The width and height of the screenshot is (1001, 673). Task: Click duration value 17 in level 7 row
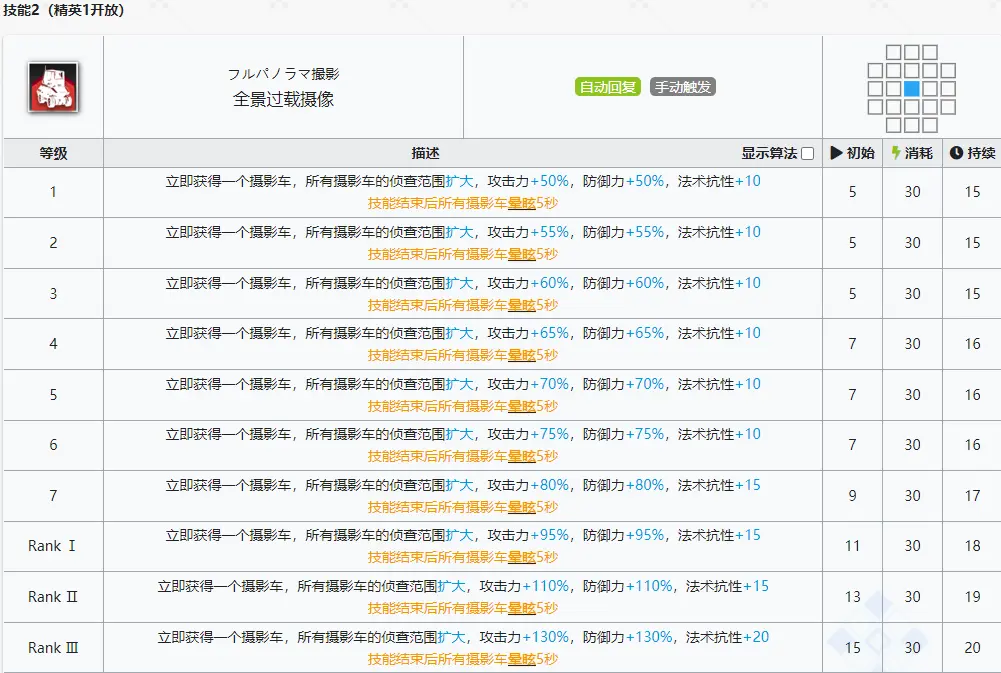(x=972, y=495)
